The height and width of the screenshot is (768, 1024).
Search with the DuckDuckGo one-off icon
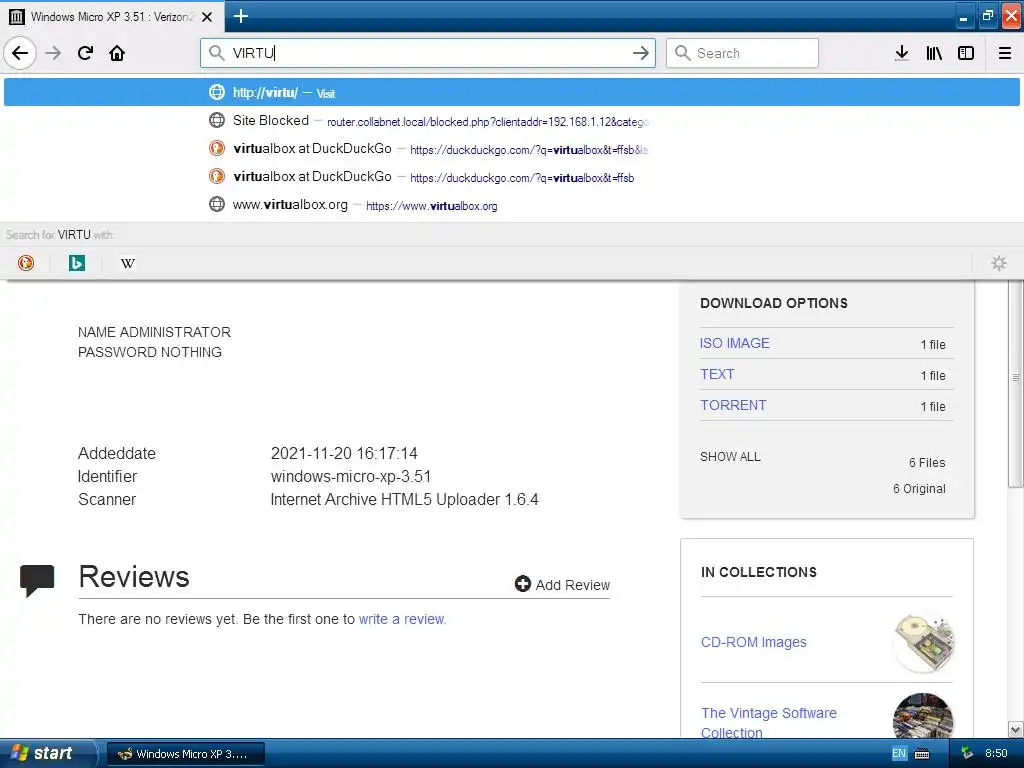pyautogui.click(x=26, y=263)
